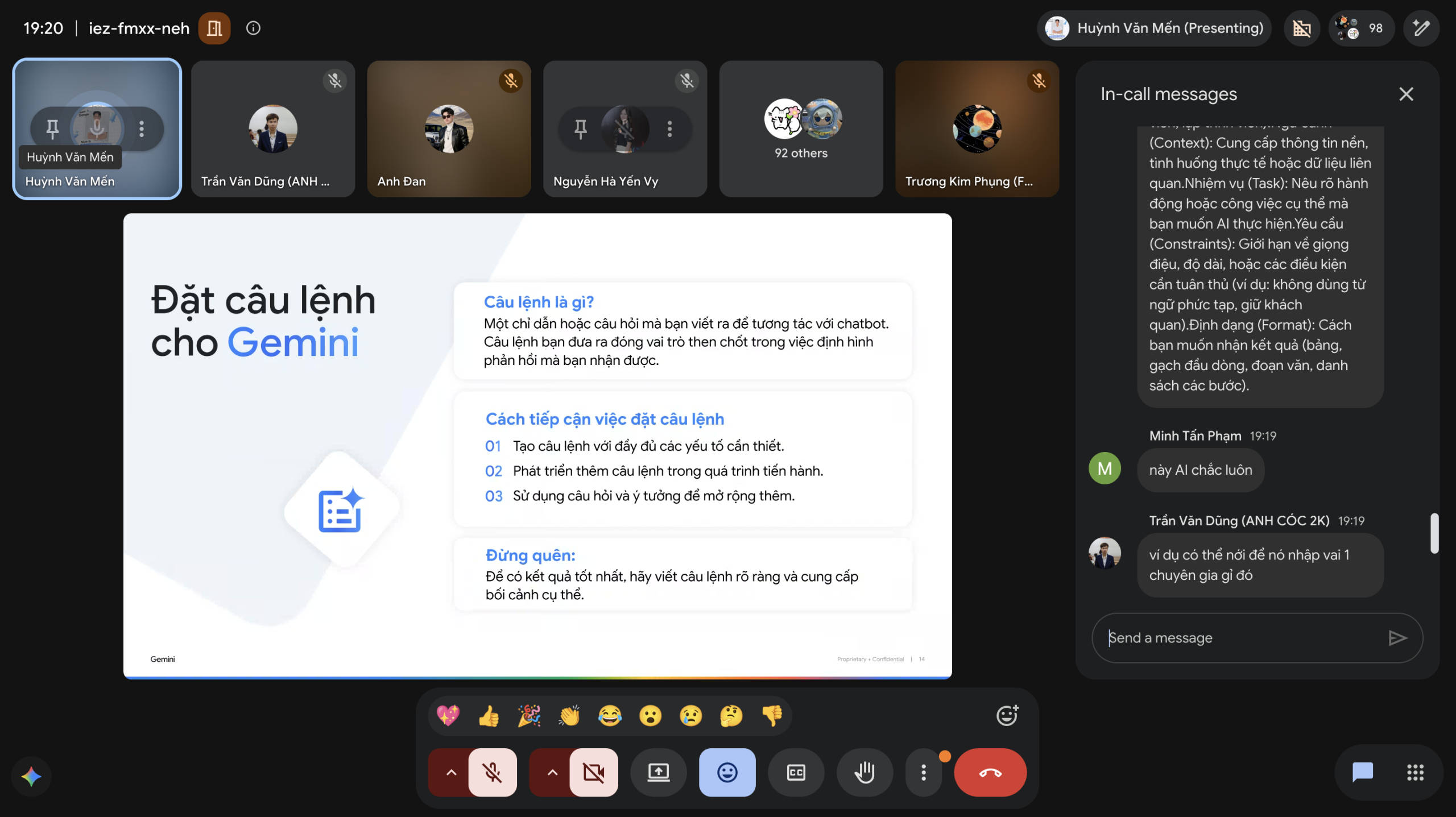The image size is (1456, 817).
Task: Open more options on Huỳnh Văn Mến tile
Action: 142,129
